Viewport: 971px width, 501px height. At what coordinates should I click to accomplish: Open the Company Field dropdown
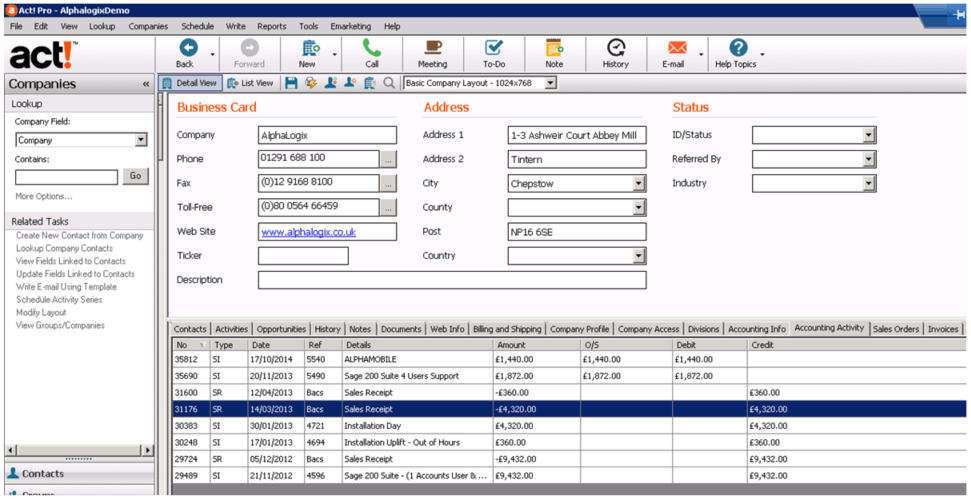click(141, 140)
